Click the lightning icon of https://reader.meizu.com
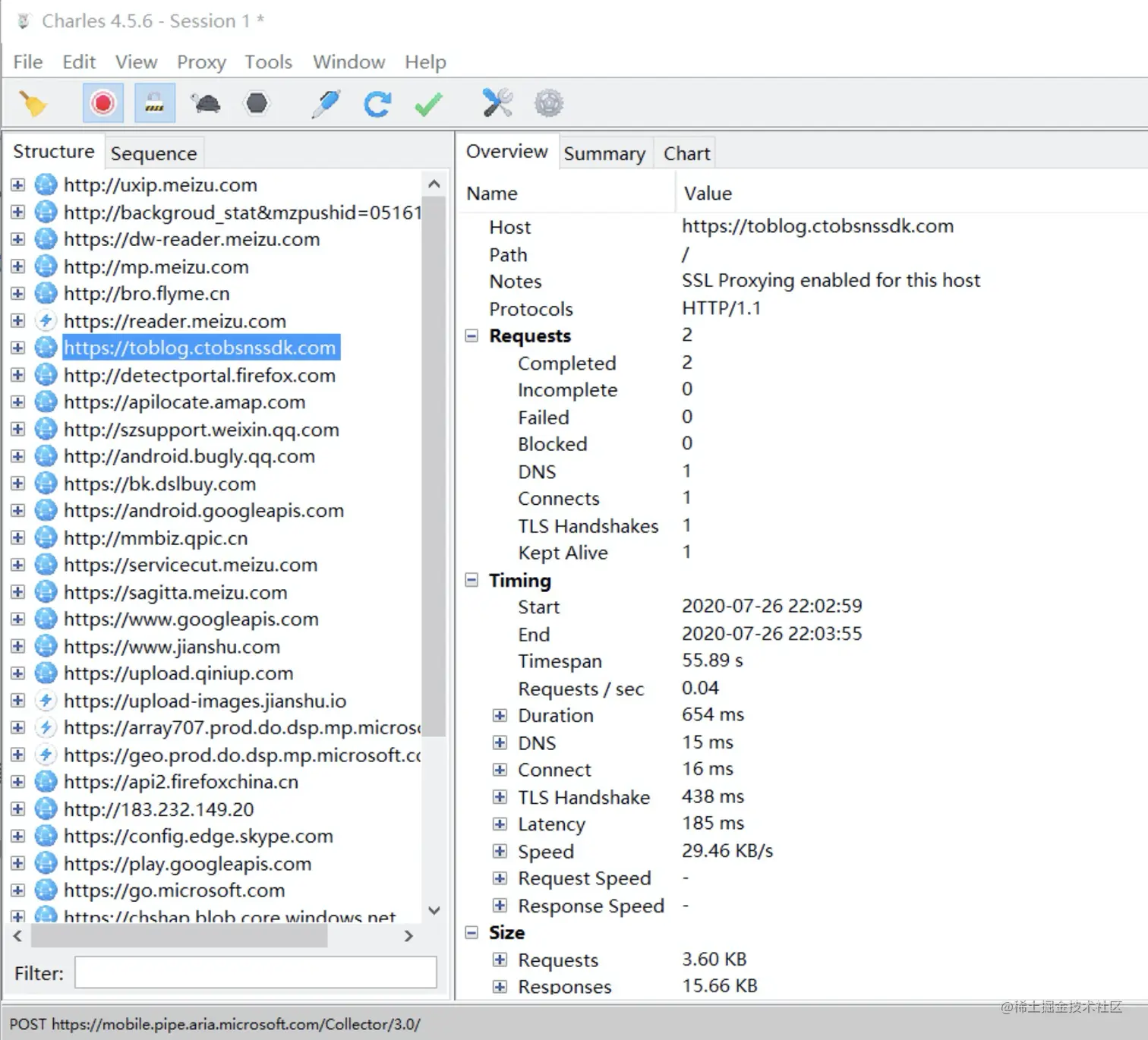Image resolution: width=1148 pixels, height=1040 pixels. point(46,320)
